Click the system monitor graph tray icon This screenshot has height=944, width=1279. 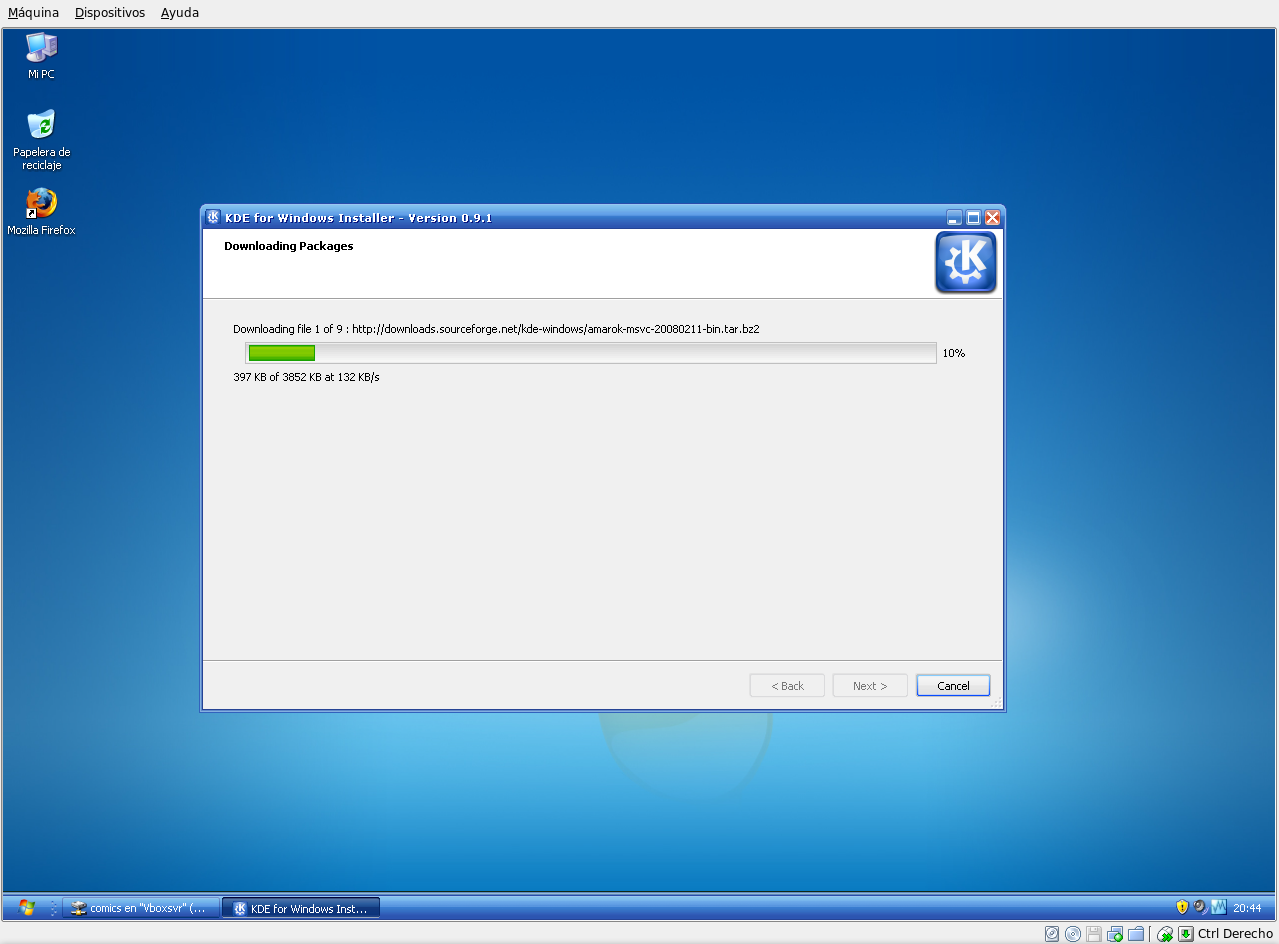(1218, 907)
